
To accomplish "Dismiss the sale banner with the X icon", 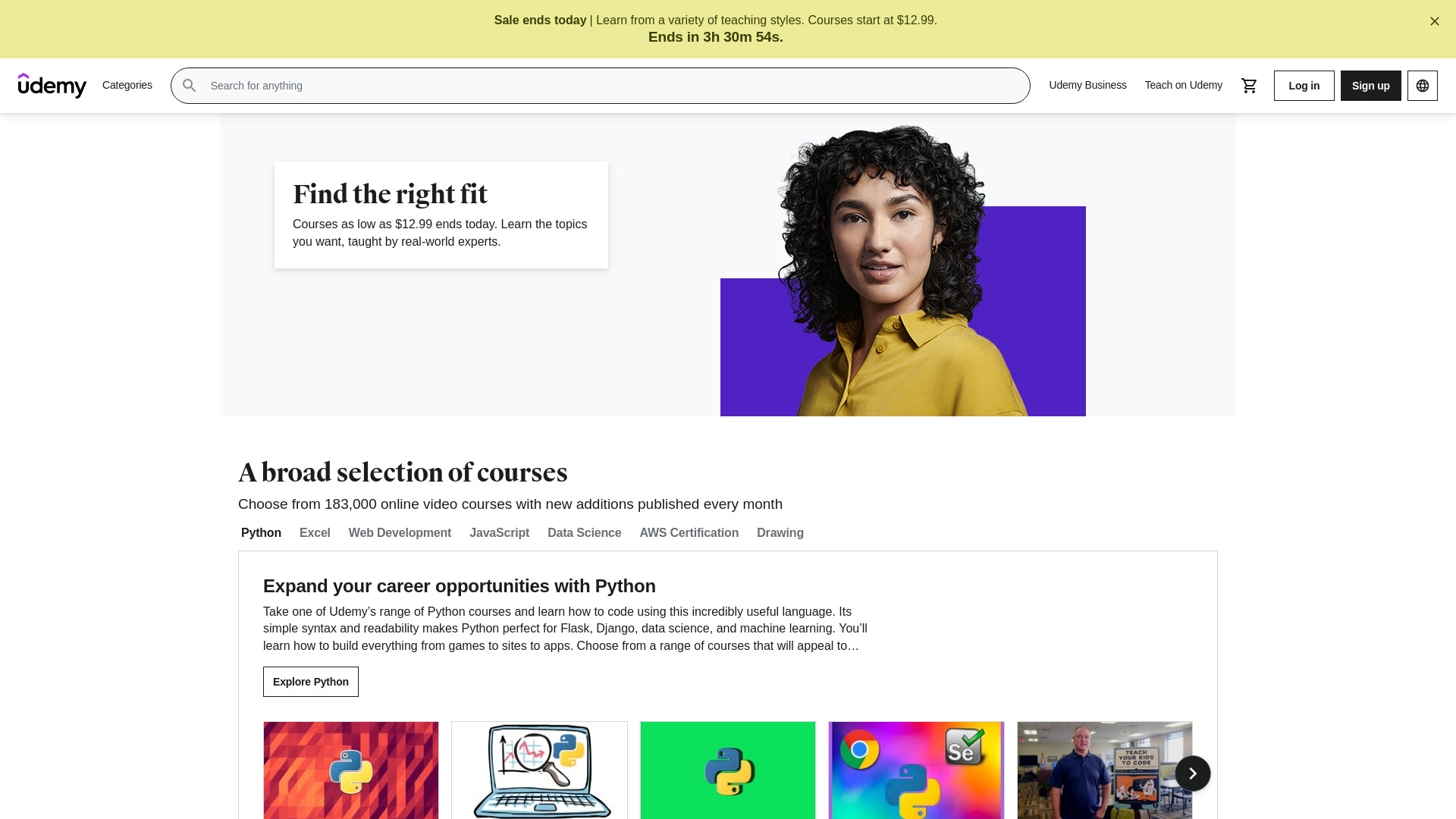I will 1435,21.
